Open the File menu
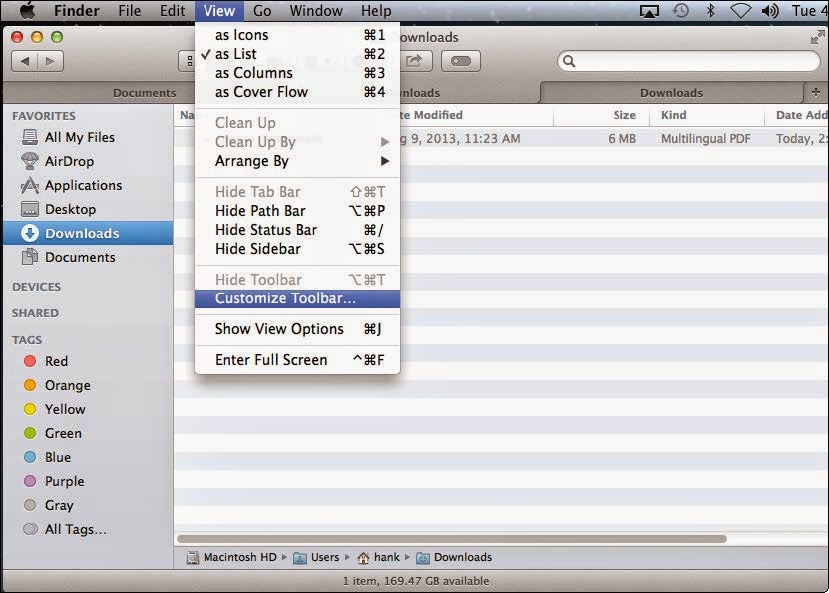Screen dimensions: 829x593 coord(130,11)
